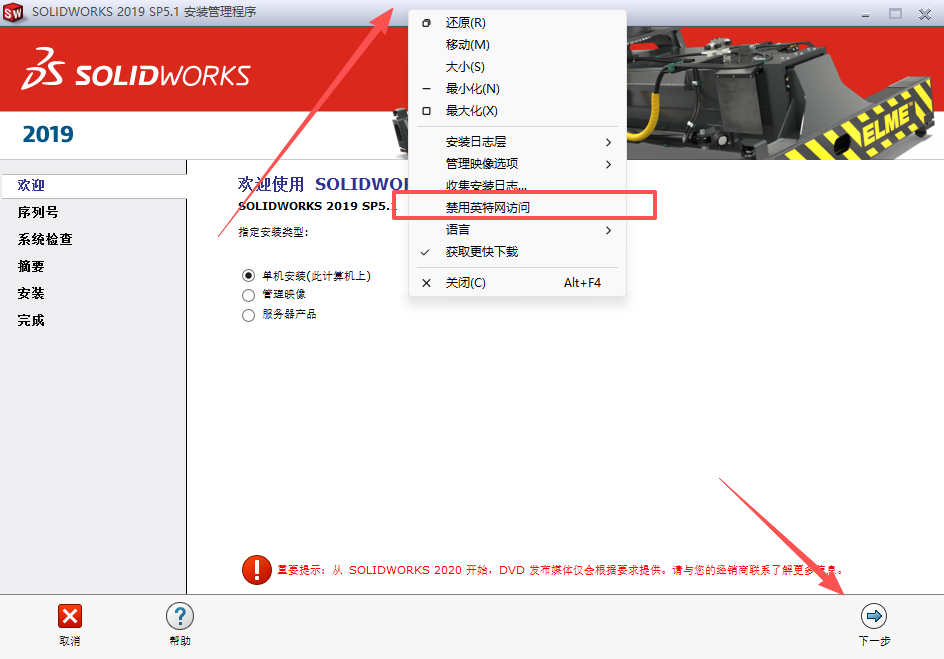Click the red X cancel icon

point(68,615)
